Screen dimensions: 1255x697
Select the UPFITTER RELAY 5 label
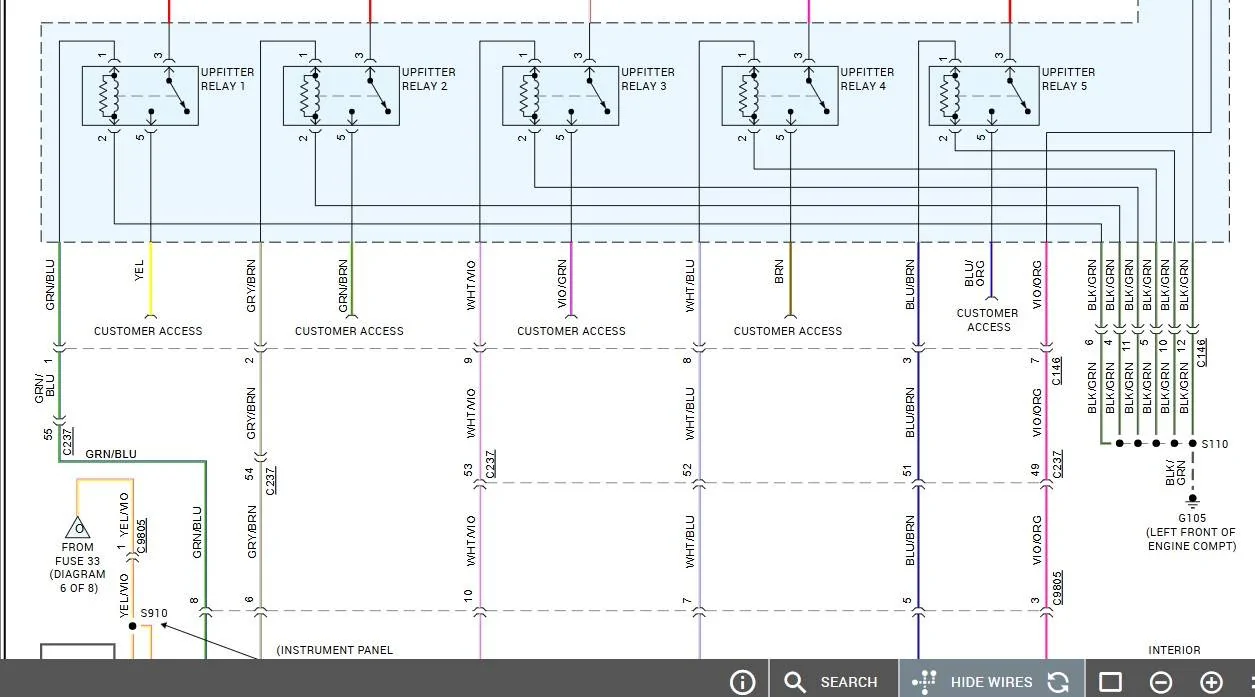click(x=1068, y=79)
